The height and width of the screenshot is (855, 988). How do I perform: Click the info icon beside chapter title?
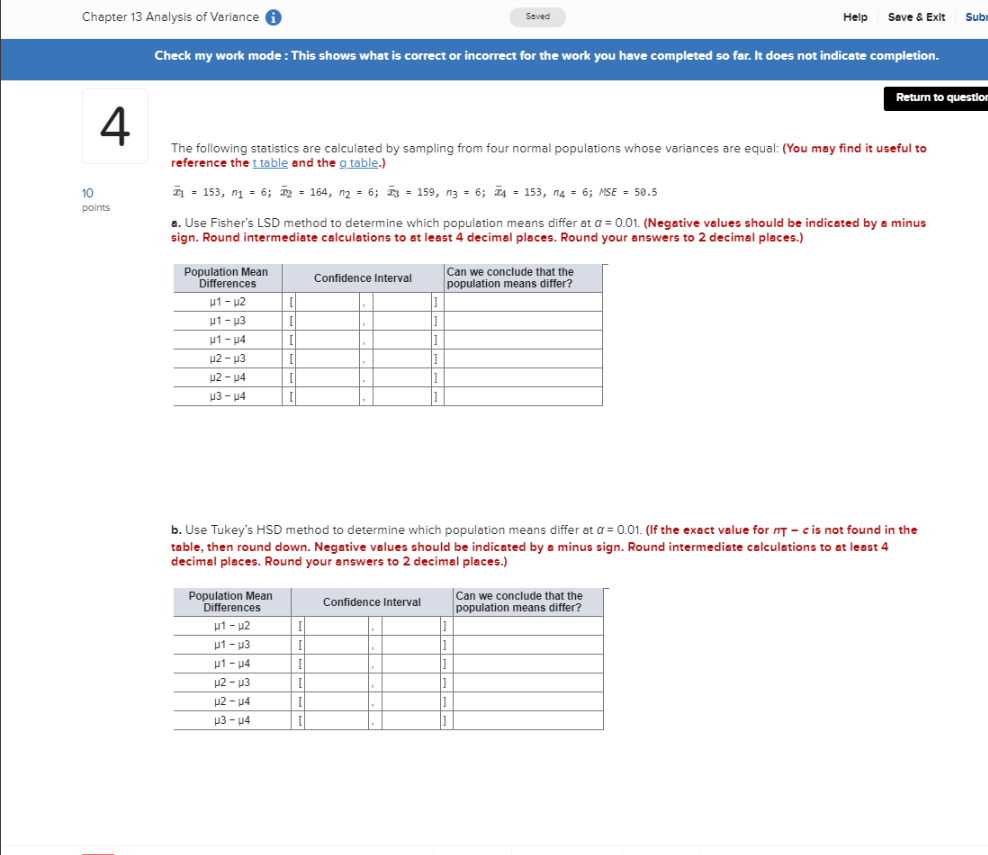[x=273, y=18]
